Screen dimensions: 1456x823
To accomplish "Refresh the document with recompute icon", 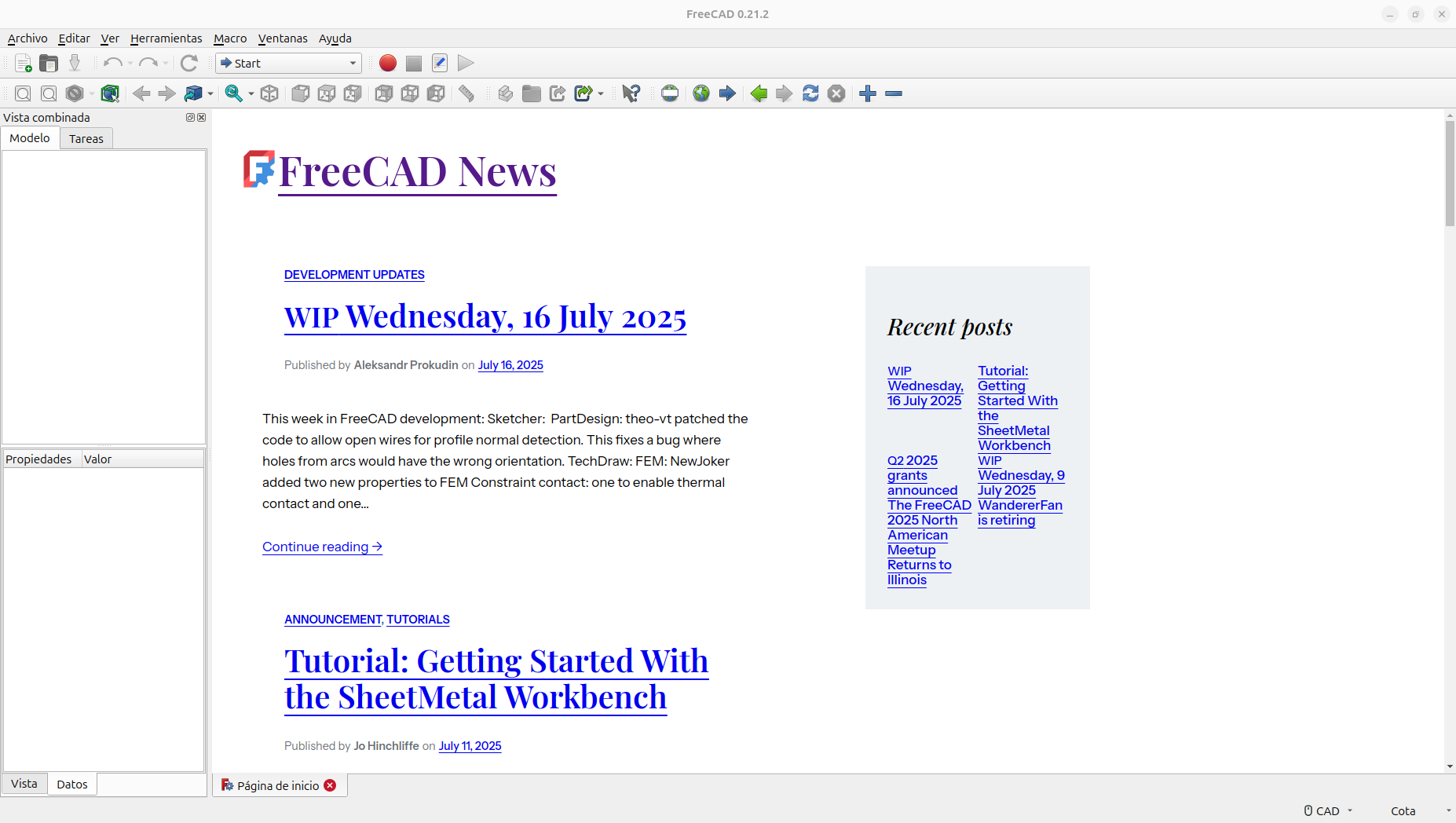I will click(188, 64).
